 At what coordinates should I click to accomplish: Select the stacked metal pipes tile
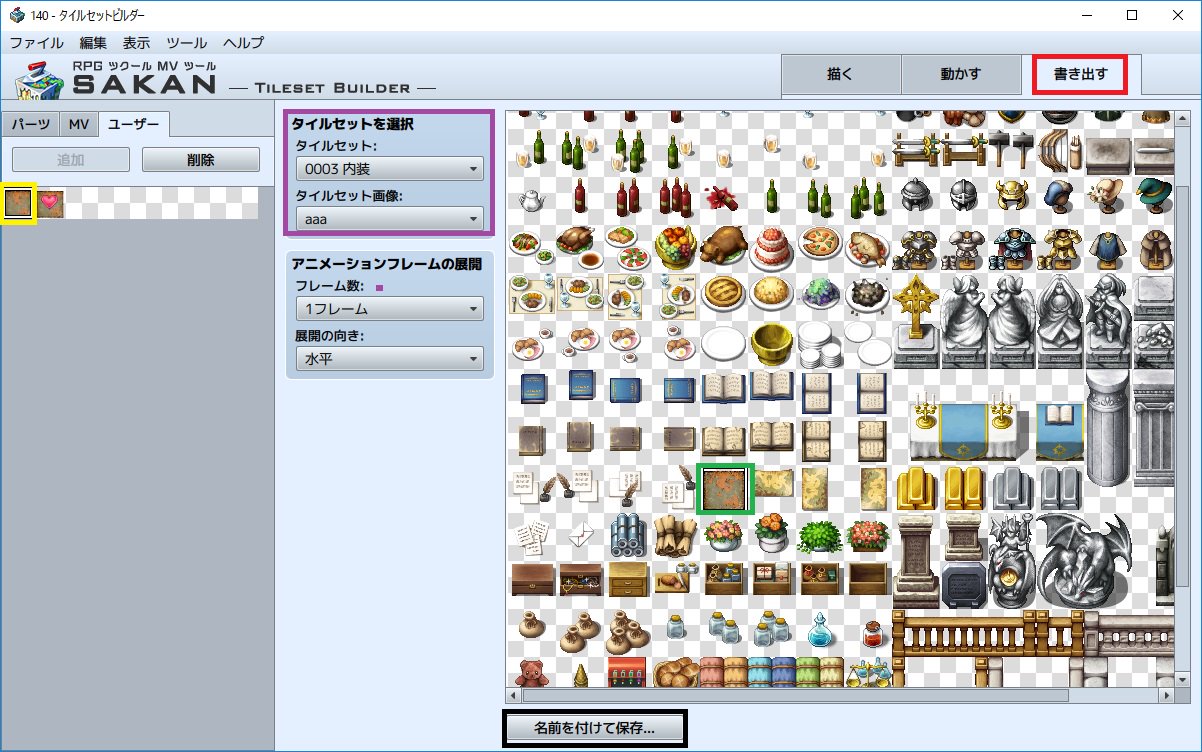[628, 537]
